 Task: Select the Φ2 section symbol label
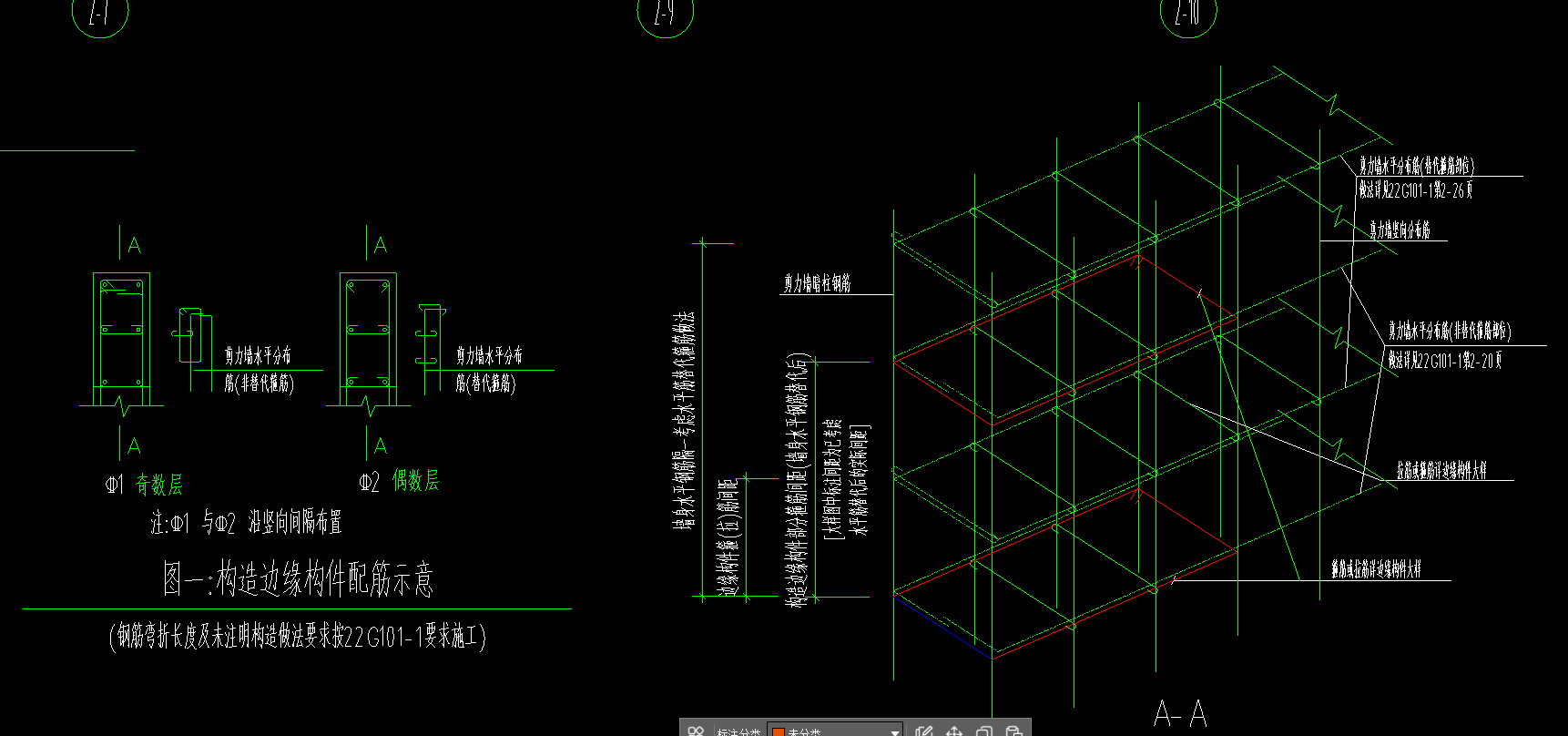coord(369,482)
